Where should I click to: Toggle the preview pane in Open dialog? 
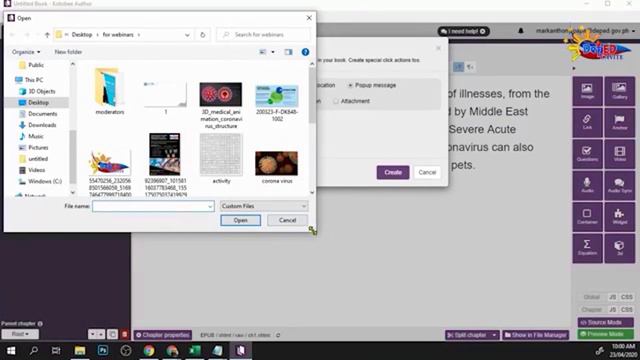[x=288, y=52]
